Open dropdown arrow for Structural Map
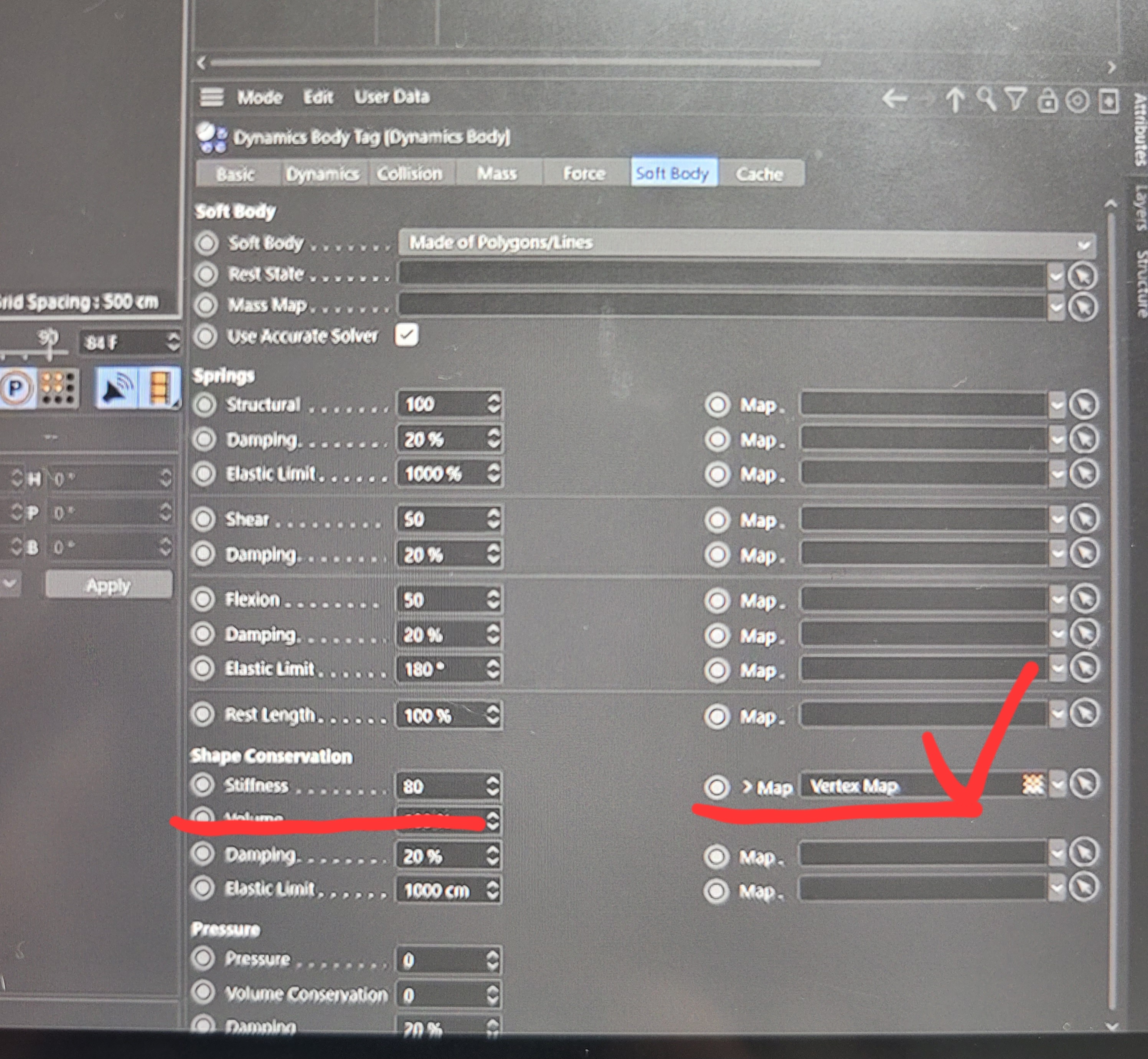The width and height of the screenshot is (1148, 1059). point(1057,406)
